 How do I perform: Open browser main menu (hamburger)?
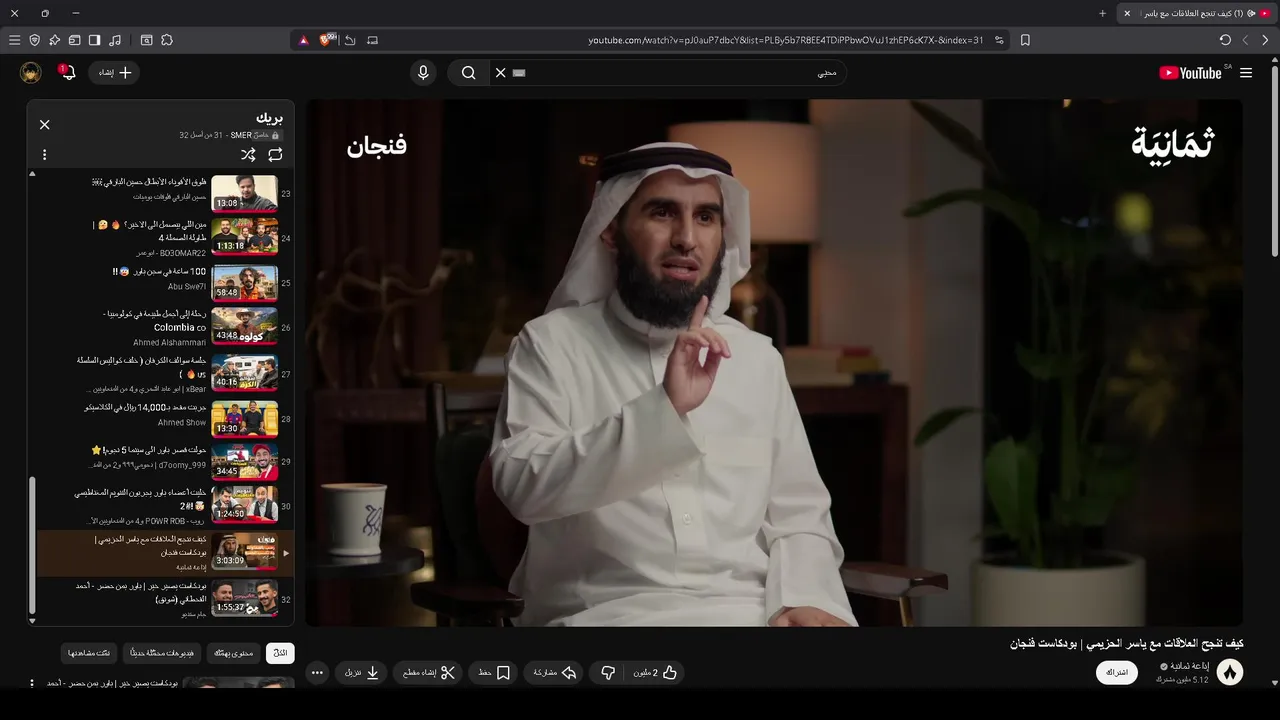click(14, 40)
